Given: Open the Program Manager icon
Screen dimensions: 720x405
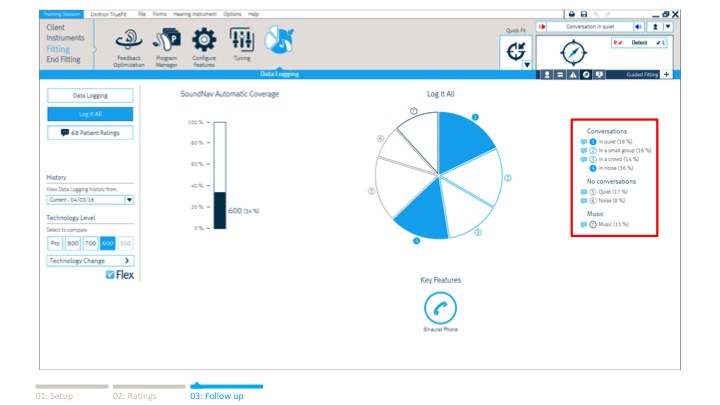Looking at the screenshot, I should 166,40.
